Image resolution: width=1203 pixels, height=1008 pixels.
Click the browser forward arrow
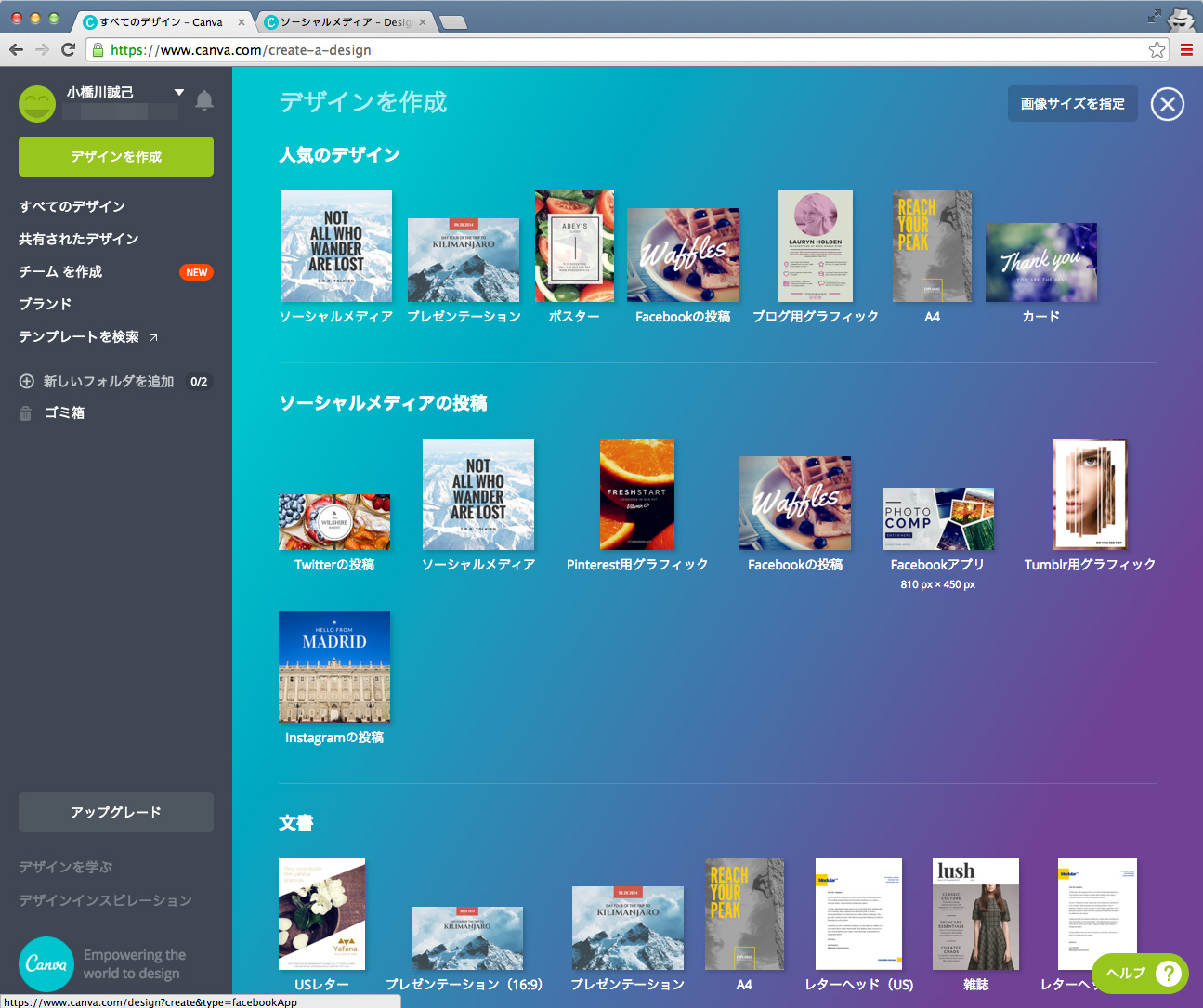coord(42,49)
